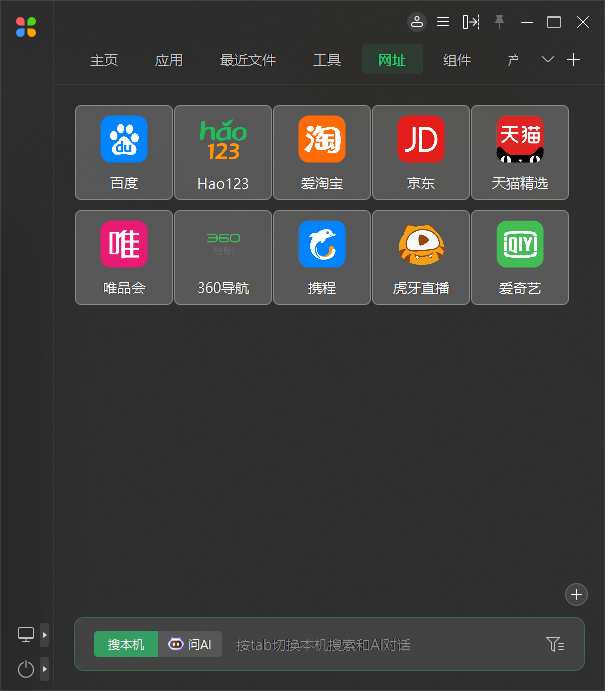Launch the 携程 travel shortcut
This screenshot has height=691, width=605.
pyautogui.click(x=322, y=257)
